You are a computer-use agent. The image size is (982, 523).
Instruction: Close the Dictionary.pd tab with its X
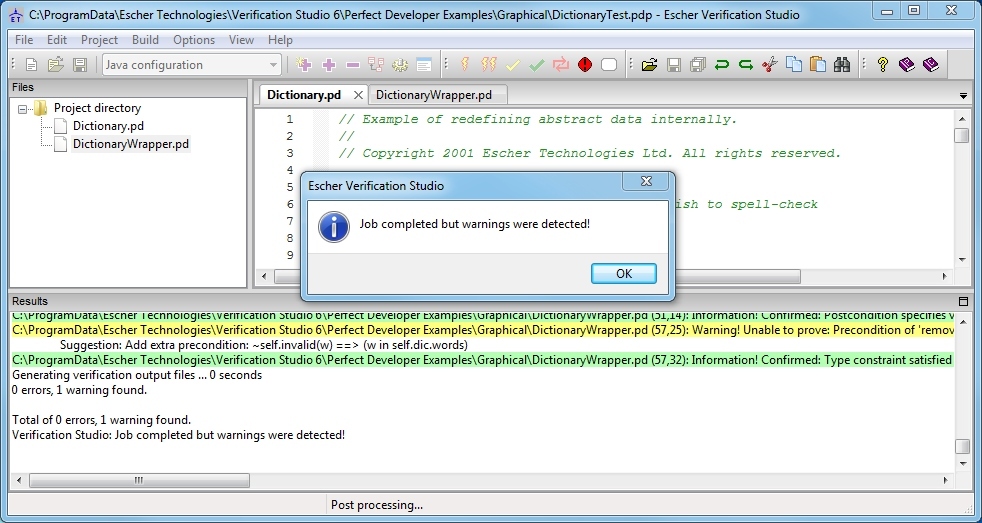coord(358,95)
